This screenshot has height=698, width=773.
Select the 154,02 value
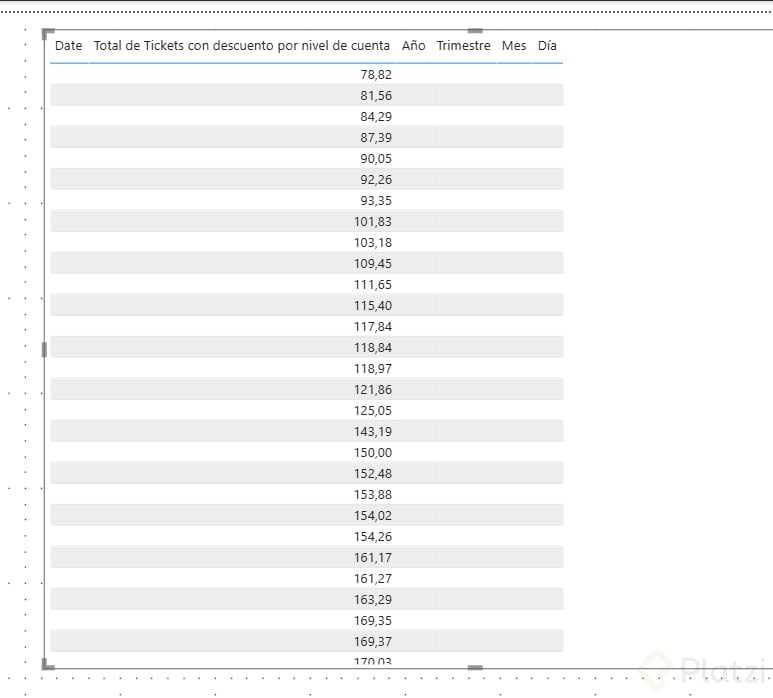point(373,516)
